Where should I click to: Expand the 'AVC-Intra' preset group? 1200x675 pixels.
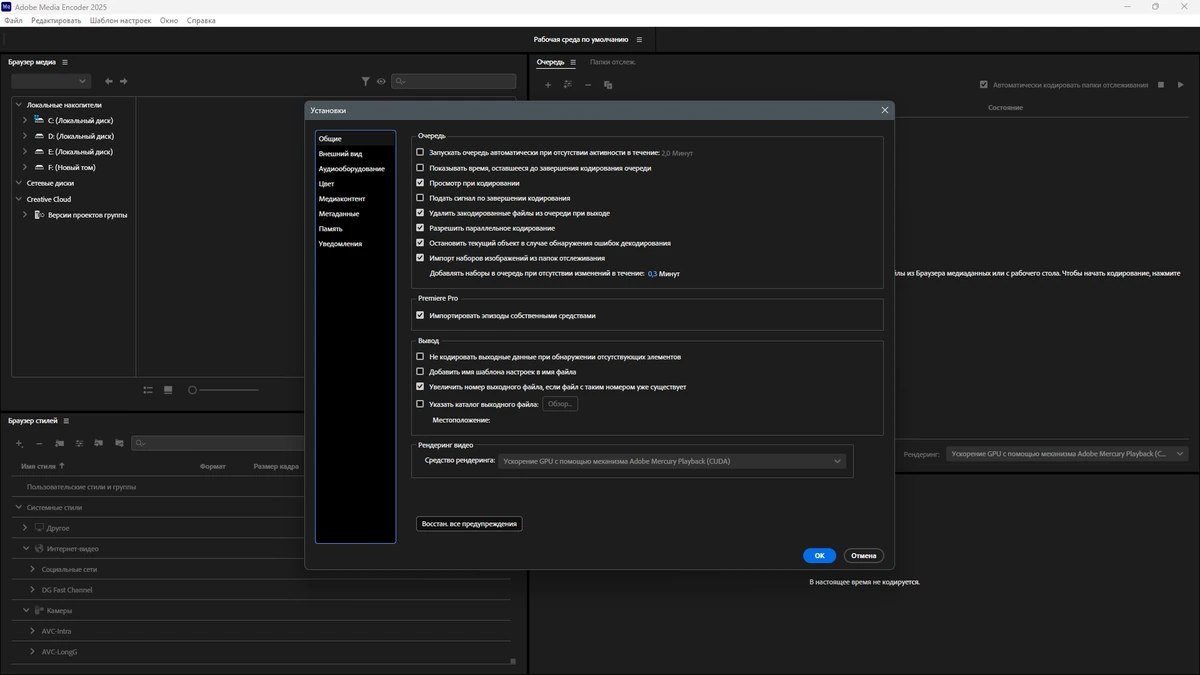point(32,631)
